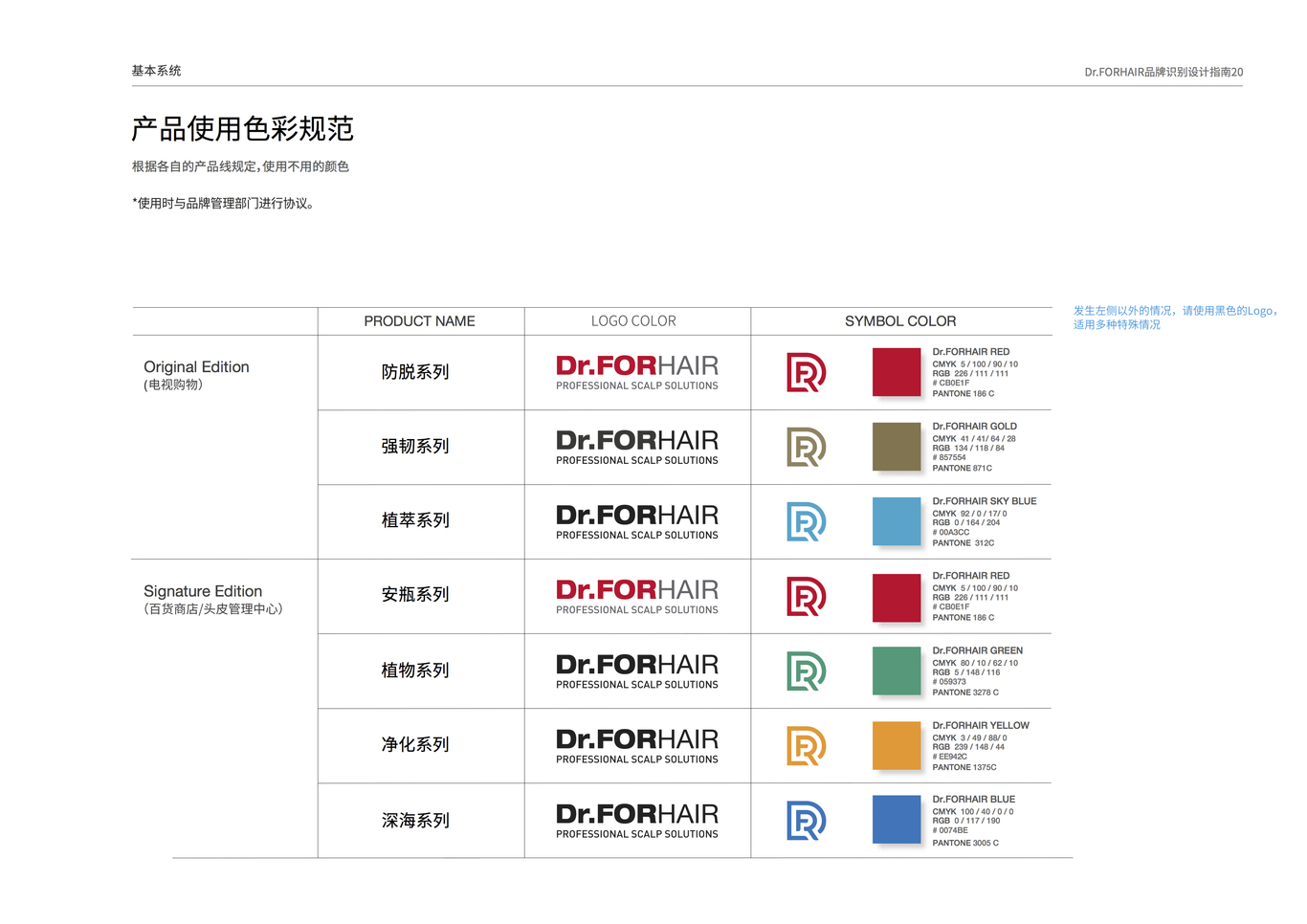Click the PANTONE 186 C text in 防脱系列 row

point(964,394)
